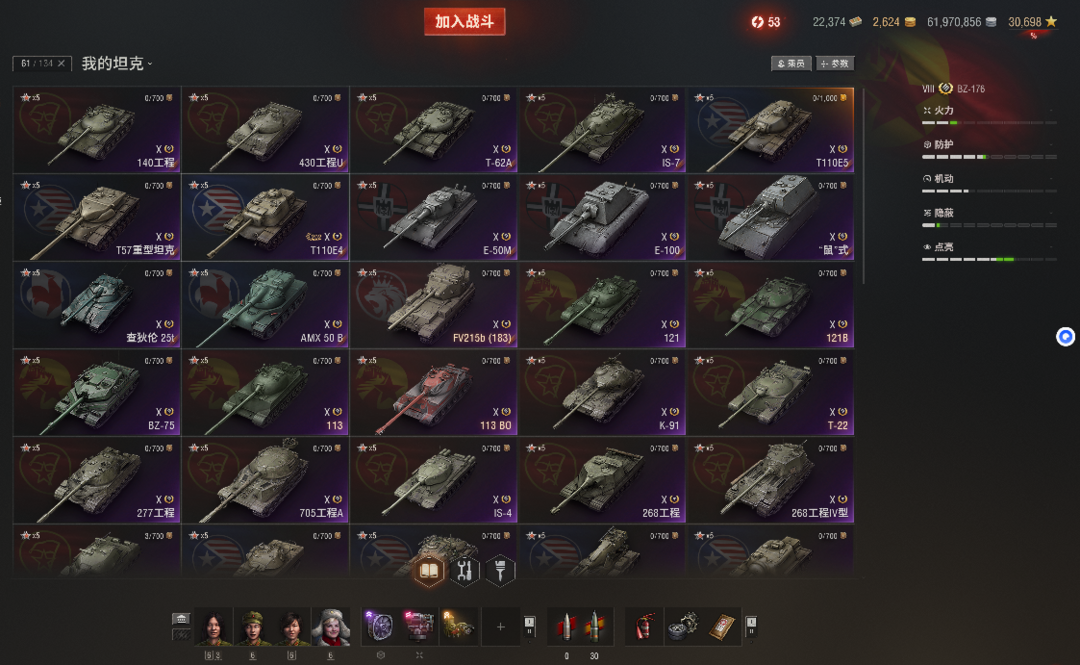
Task: Click the 加入战斗 battle button
Action: 465,21
